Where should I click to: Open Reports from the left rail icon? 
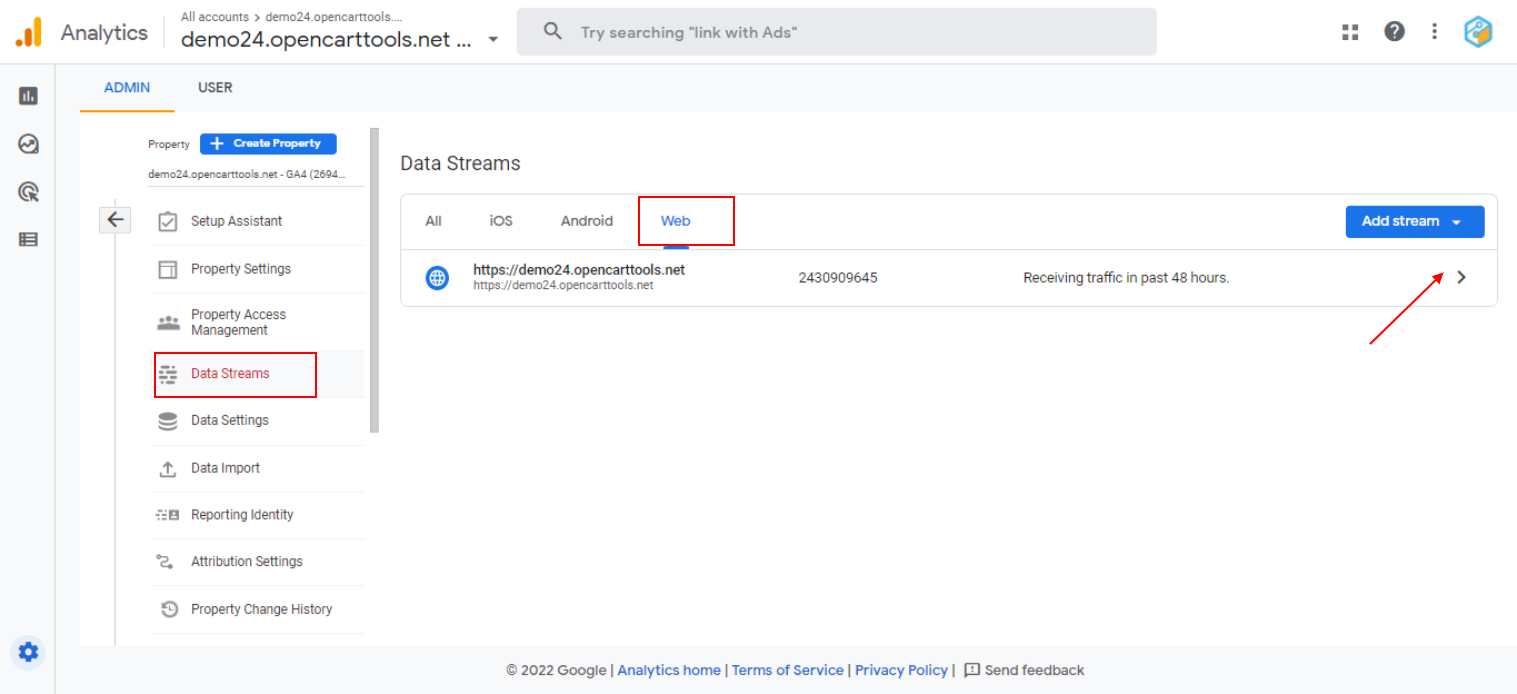click(28, 96)
